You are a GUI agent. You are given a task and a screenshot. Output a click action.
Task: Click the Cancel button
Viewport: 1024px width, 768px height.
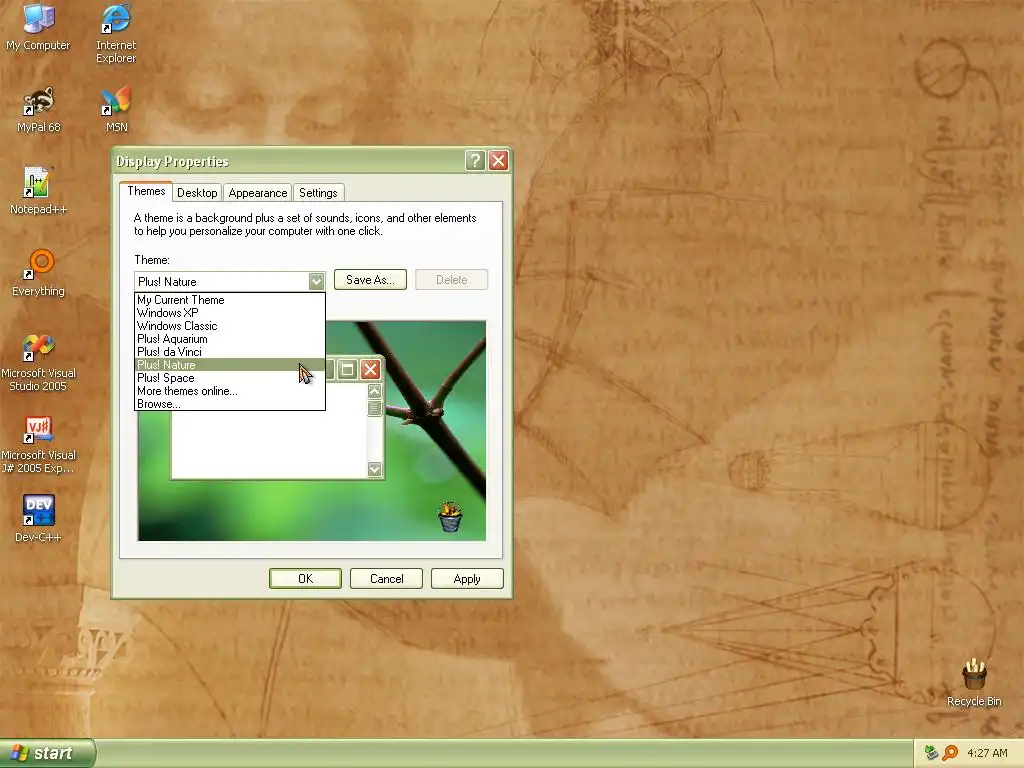coord(387,579)
